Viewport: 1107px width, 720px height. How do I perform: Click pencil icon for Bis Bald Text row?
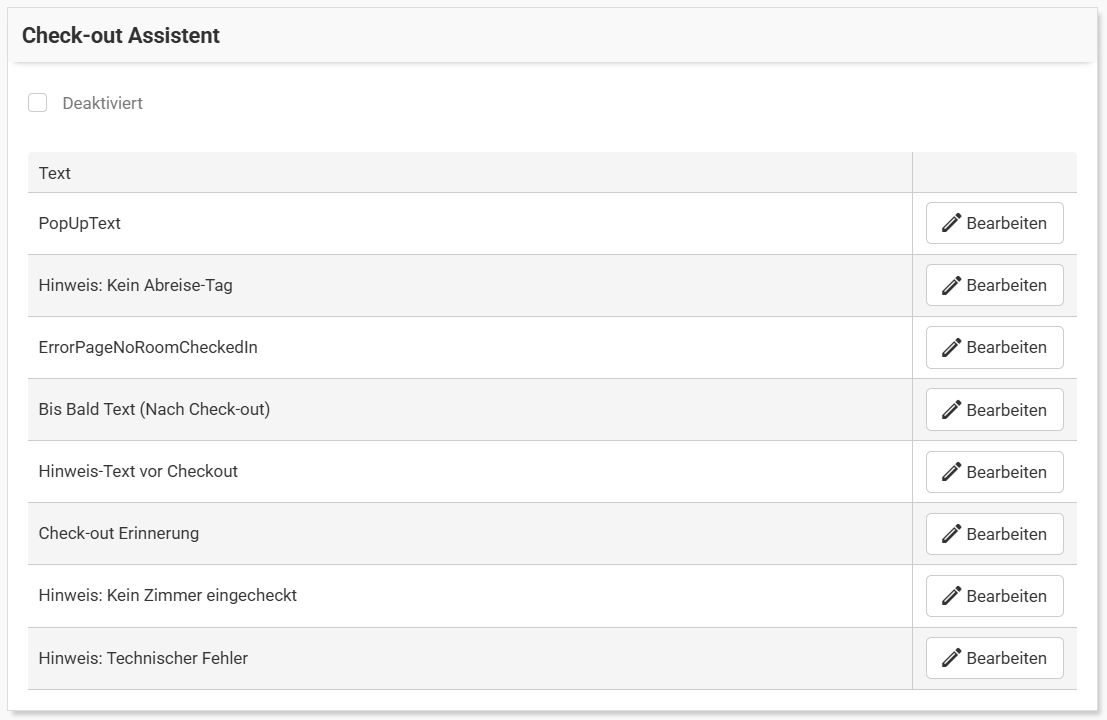click(952, 410)
